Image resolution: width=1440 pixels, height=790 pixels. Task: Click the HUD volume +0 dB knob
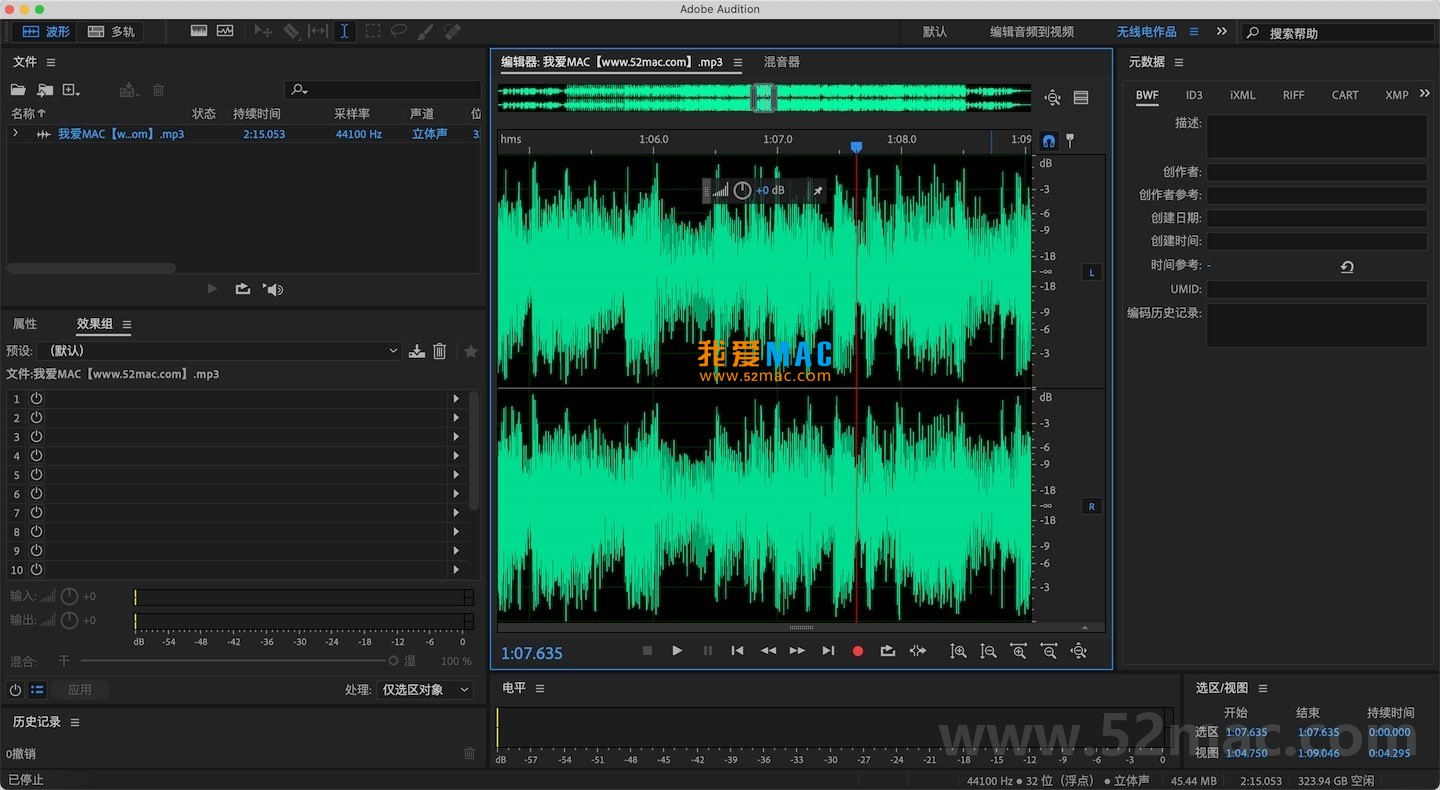742,190
